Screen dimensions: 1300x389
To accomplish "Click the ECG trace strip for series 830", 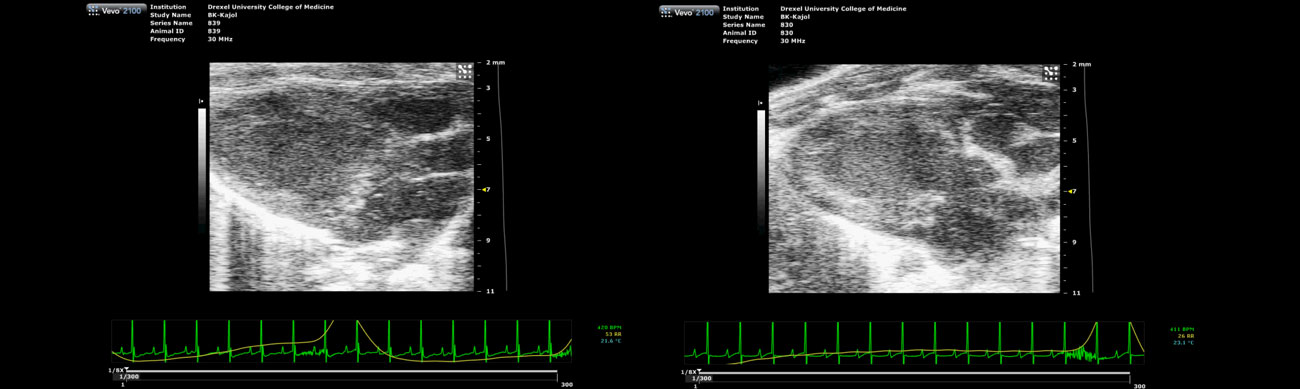I will point(914,343).
